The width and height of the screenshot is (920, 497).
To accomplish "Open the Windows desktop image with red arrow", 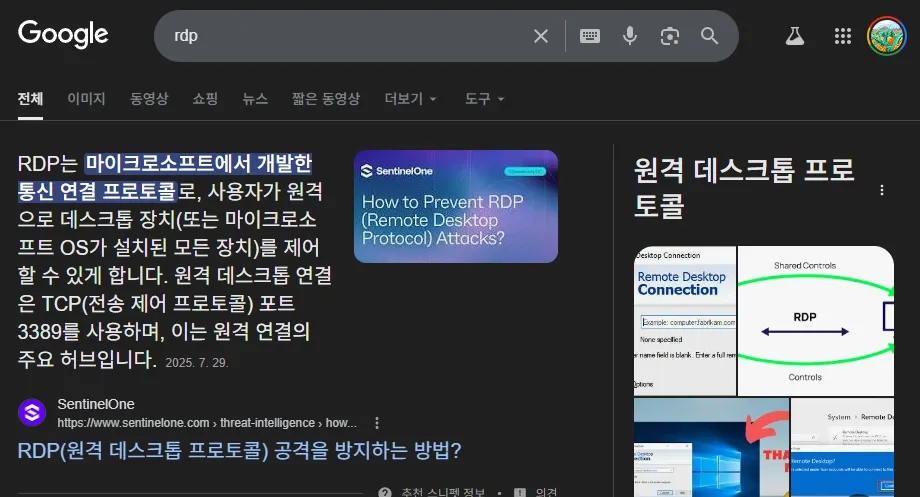I will coord(711,447).
